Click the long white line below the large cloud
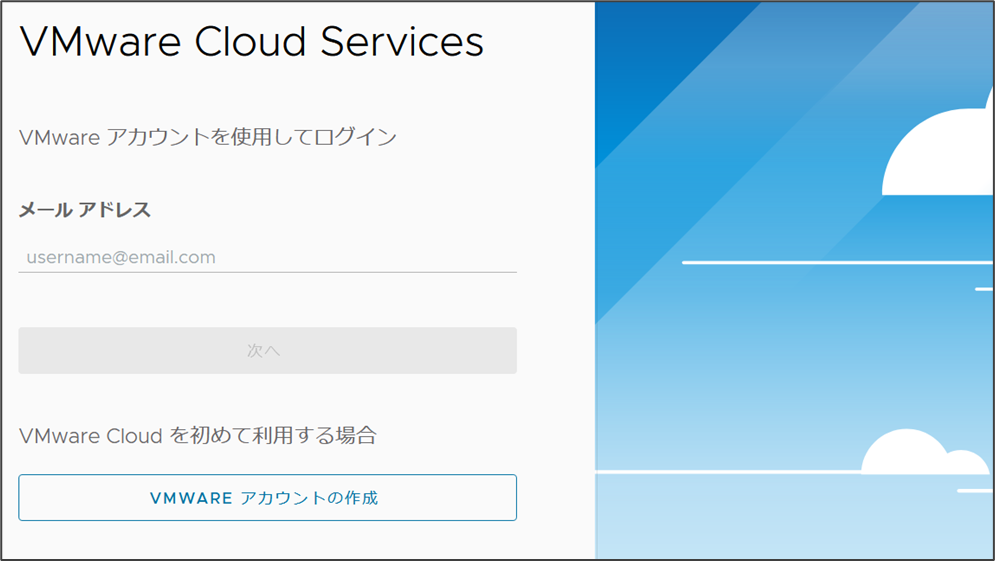 [830, 262]
